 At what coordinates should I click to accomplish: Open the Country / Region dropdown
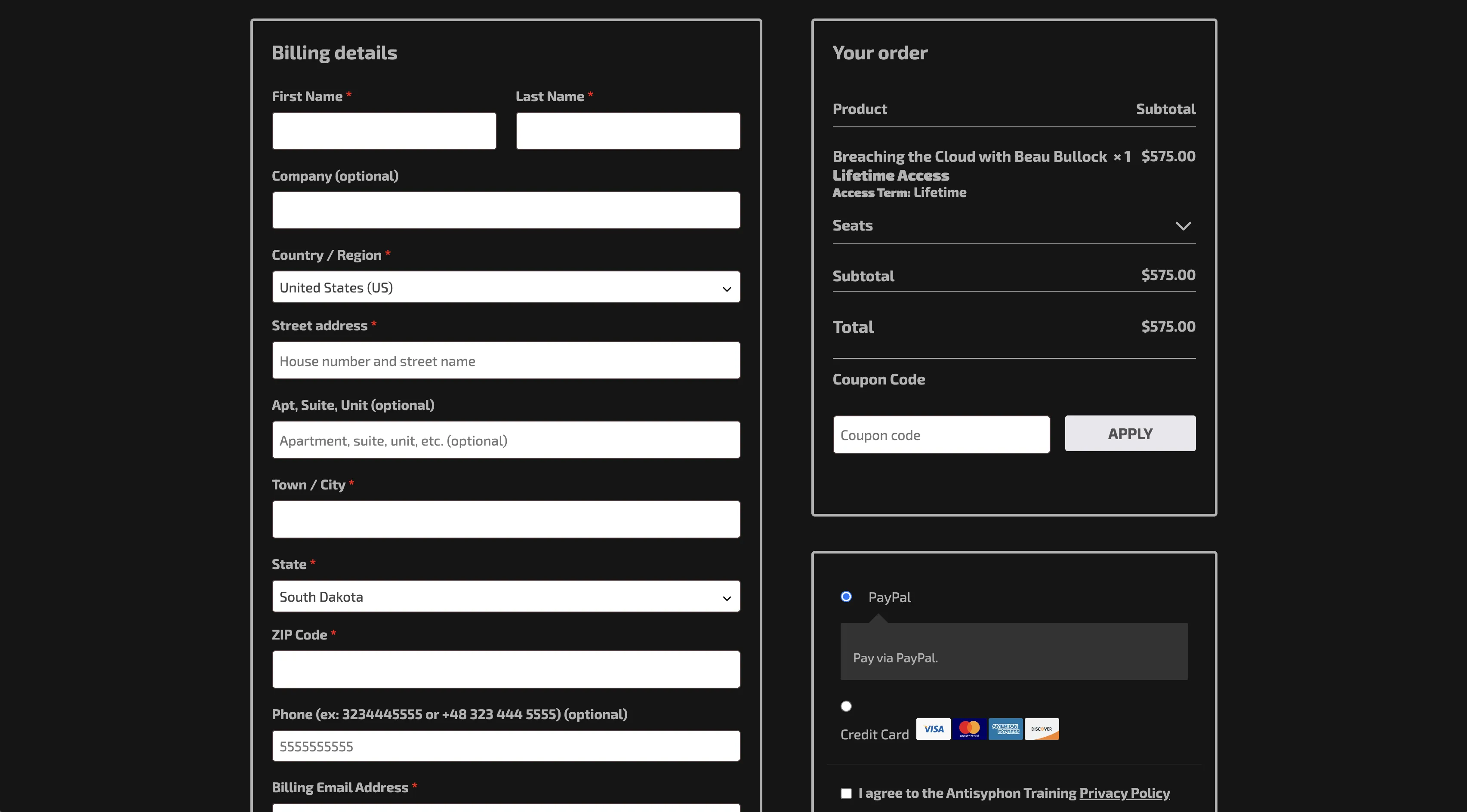pos(505,287)
